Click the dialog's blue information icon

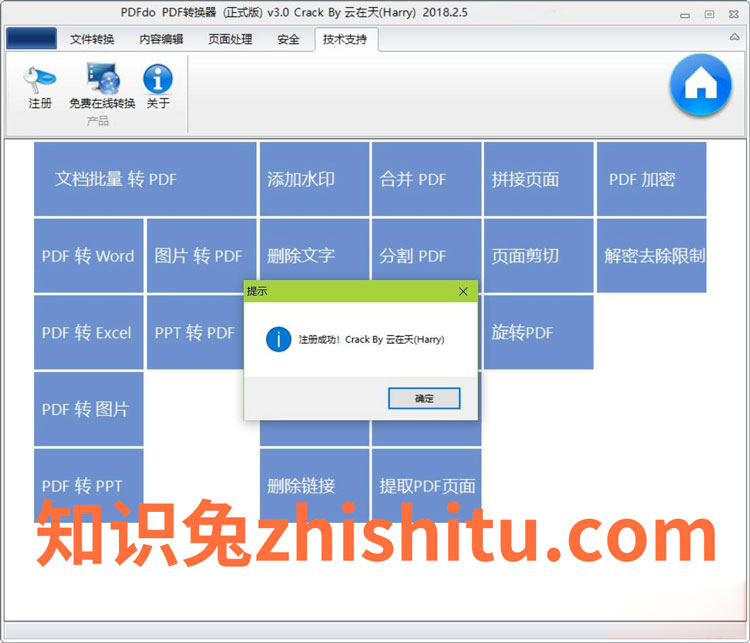click(x=278, y=339)
